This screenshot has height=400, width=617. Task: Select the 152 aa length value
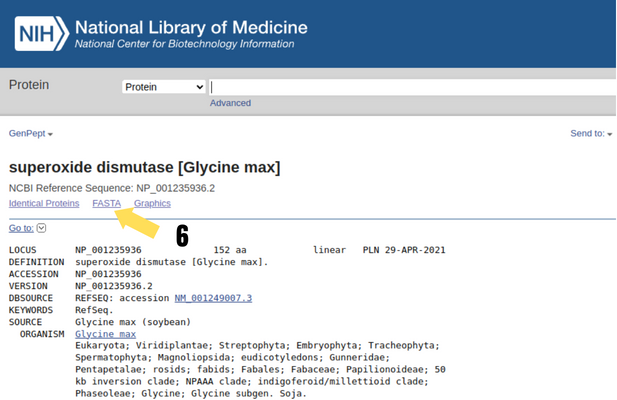(x=230, y=250)
